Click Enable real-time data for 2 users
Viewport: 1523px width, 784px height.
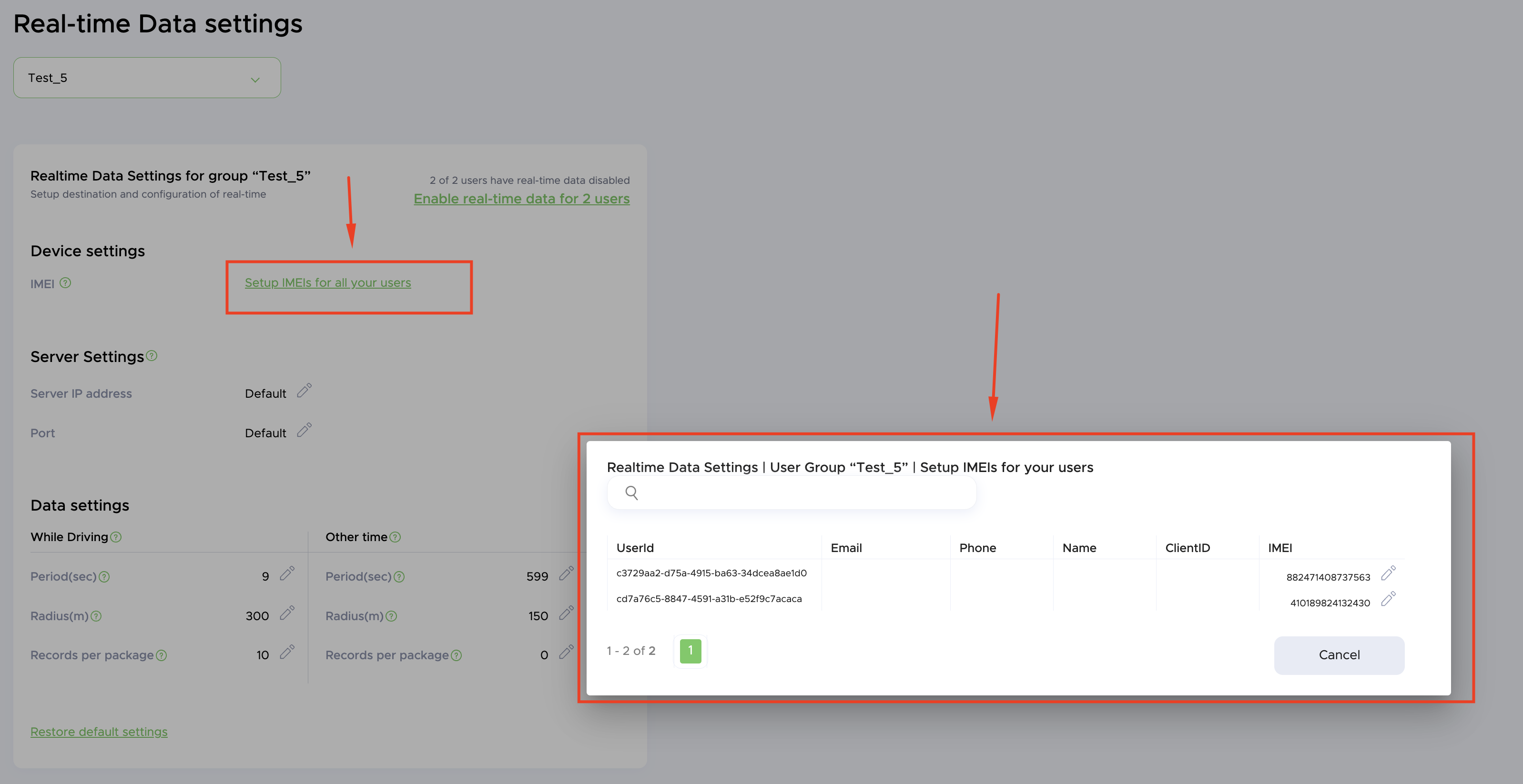tap(521, 199)
